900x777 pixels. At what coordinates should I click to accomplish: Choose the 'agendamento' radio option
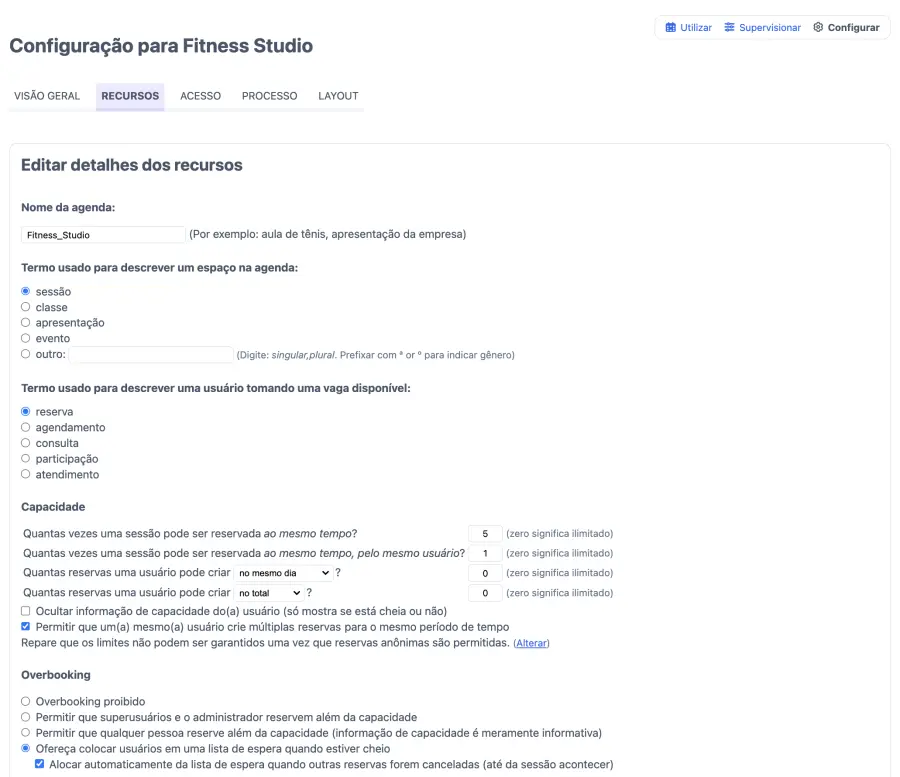coord(26,427)
